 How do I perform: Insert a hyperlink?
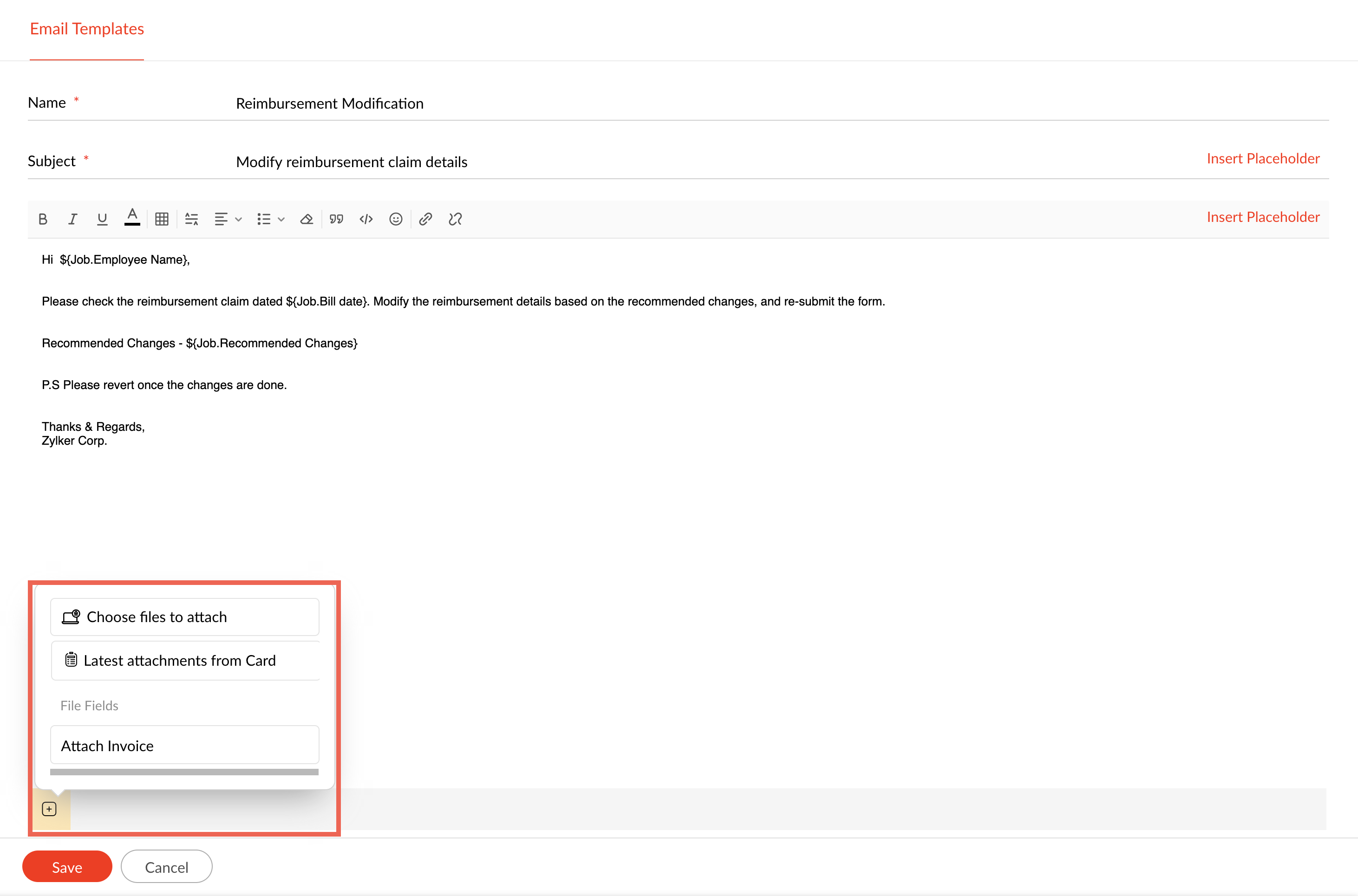click(425, 219)
